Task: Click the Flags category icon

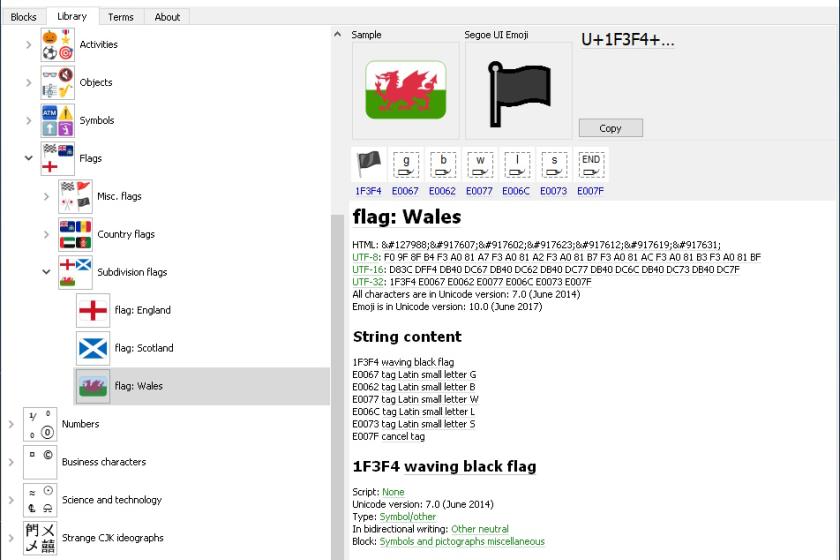Action: click(x=57, y=159)
